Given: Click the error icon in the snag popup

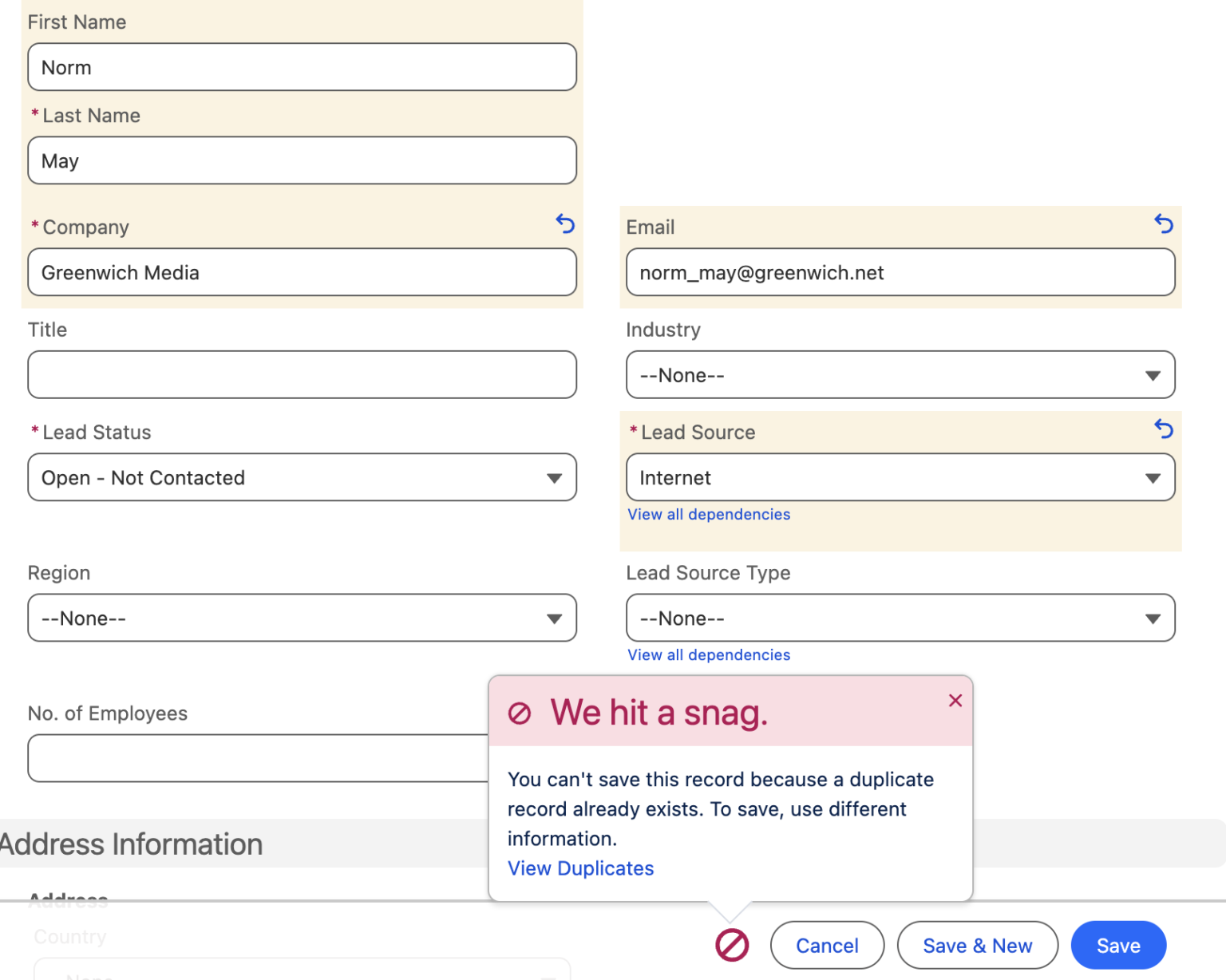Looking at the screenshot, I should point(520,713).
